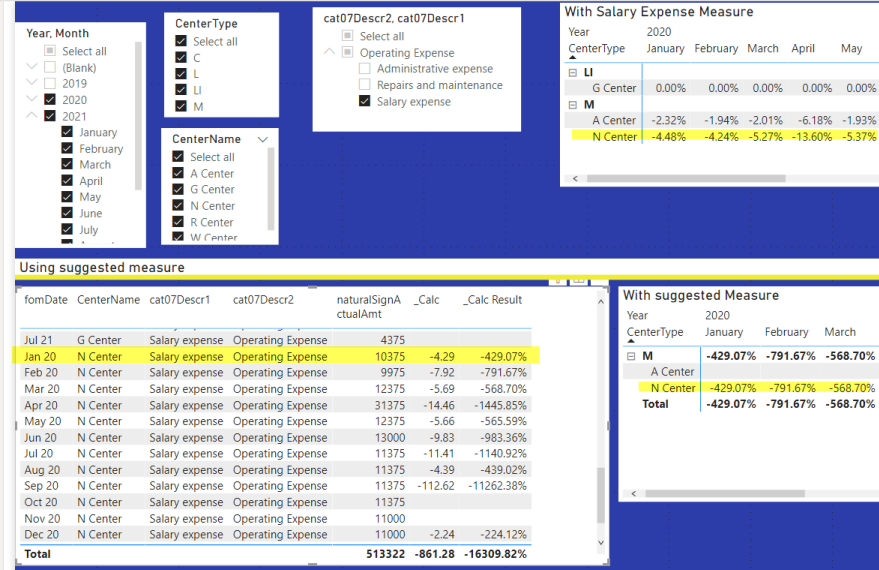Screen dimensions: 879x570
Task: Select the '-429.07%' cell in the Jan 20 row
Action: coord(503,356)
